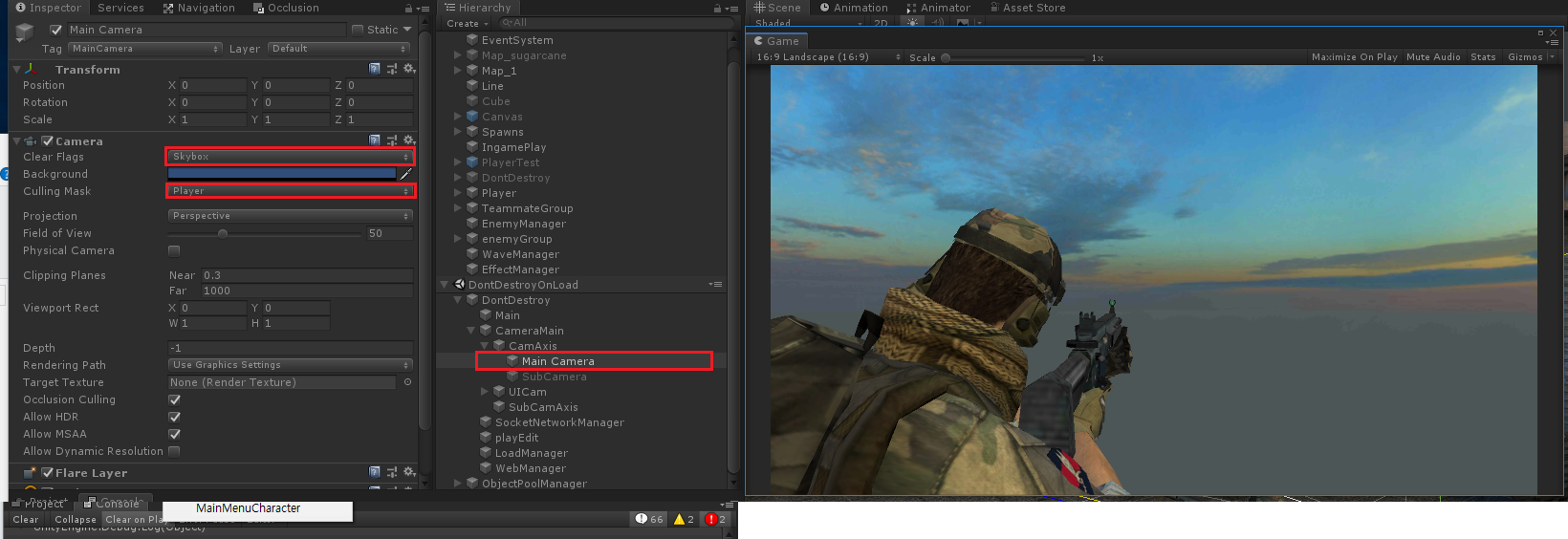The width and height of the screenshot is (1568, 539).
Task: Click the Game view Scale slider
Action: point(1013,57)
